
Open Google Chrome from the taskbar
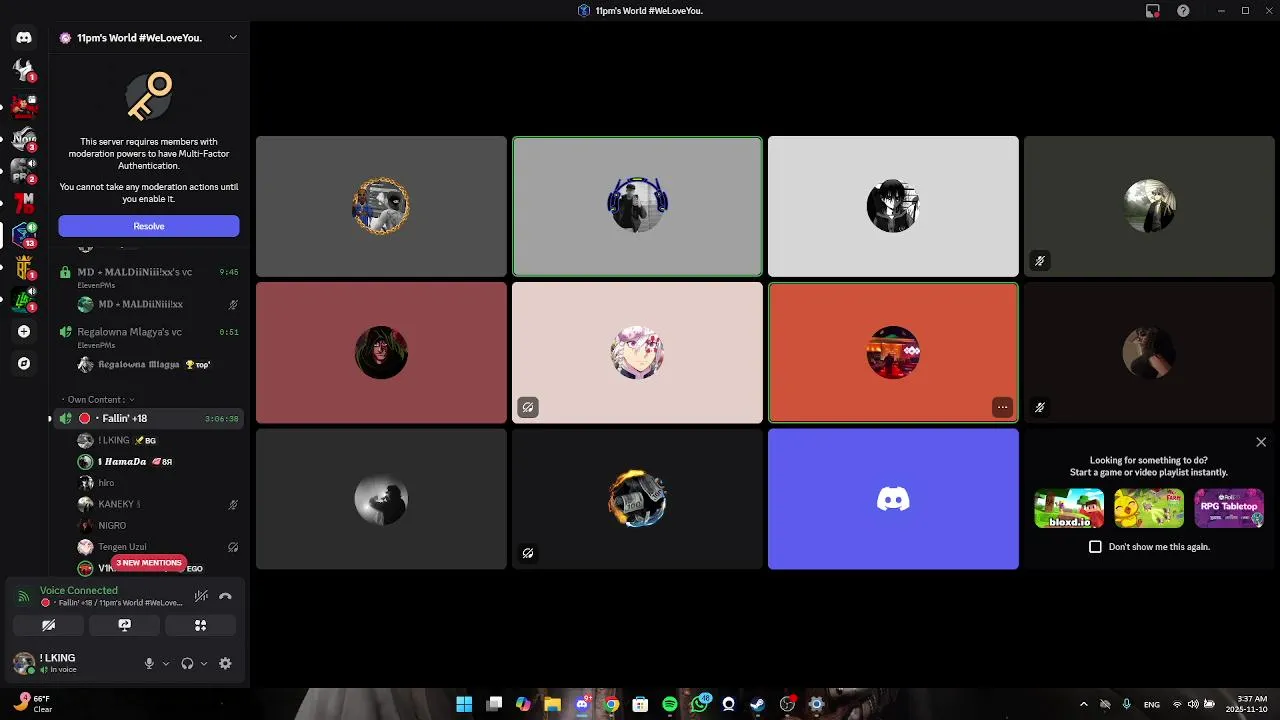click(611, 704)
